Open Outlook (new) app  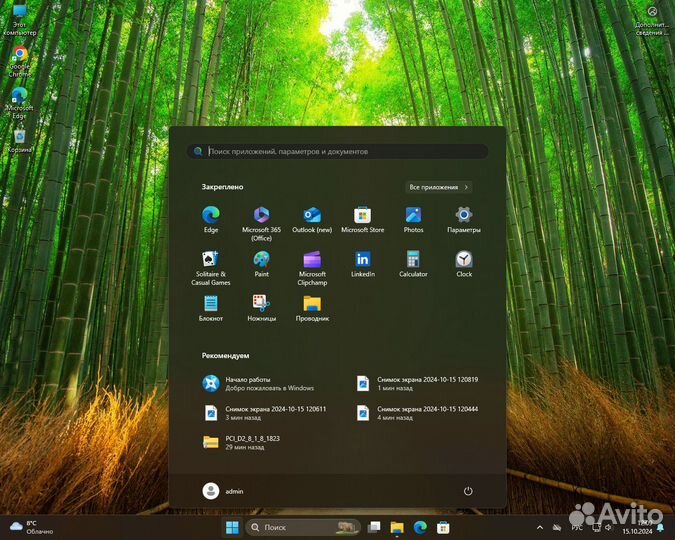pyautogui.click(x=312, y=219)
